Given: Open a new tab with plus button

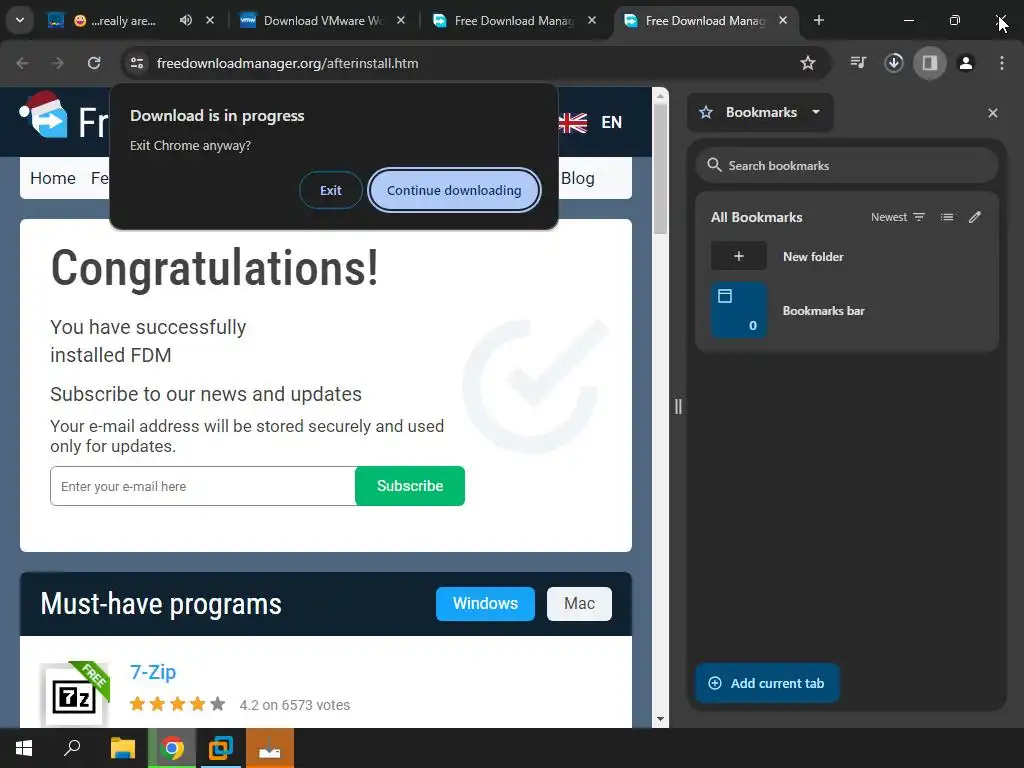Looking at the screenshot, I should 819,20.
